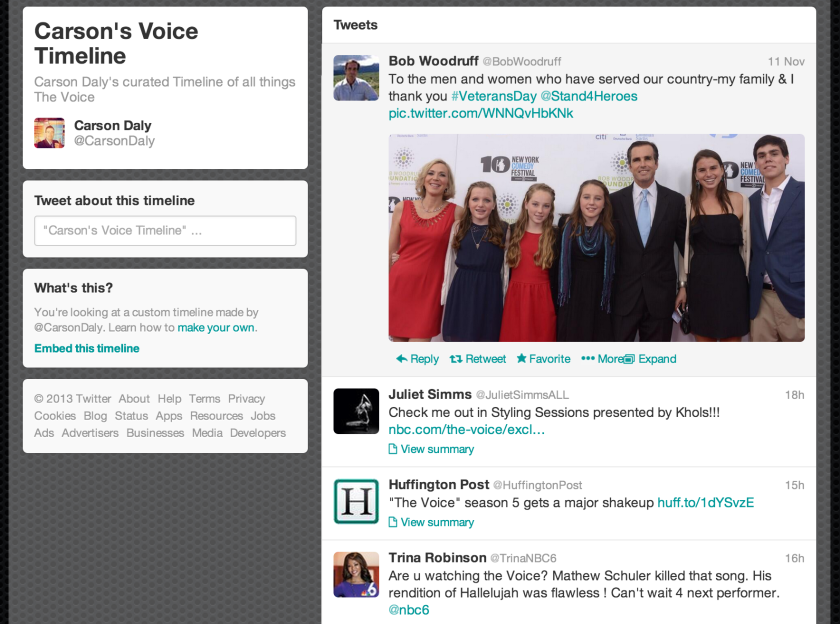
Task: Open the Businesses footer link
Action: (x=155, y=433)
